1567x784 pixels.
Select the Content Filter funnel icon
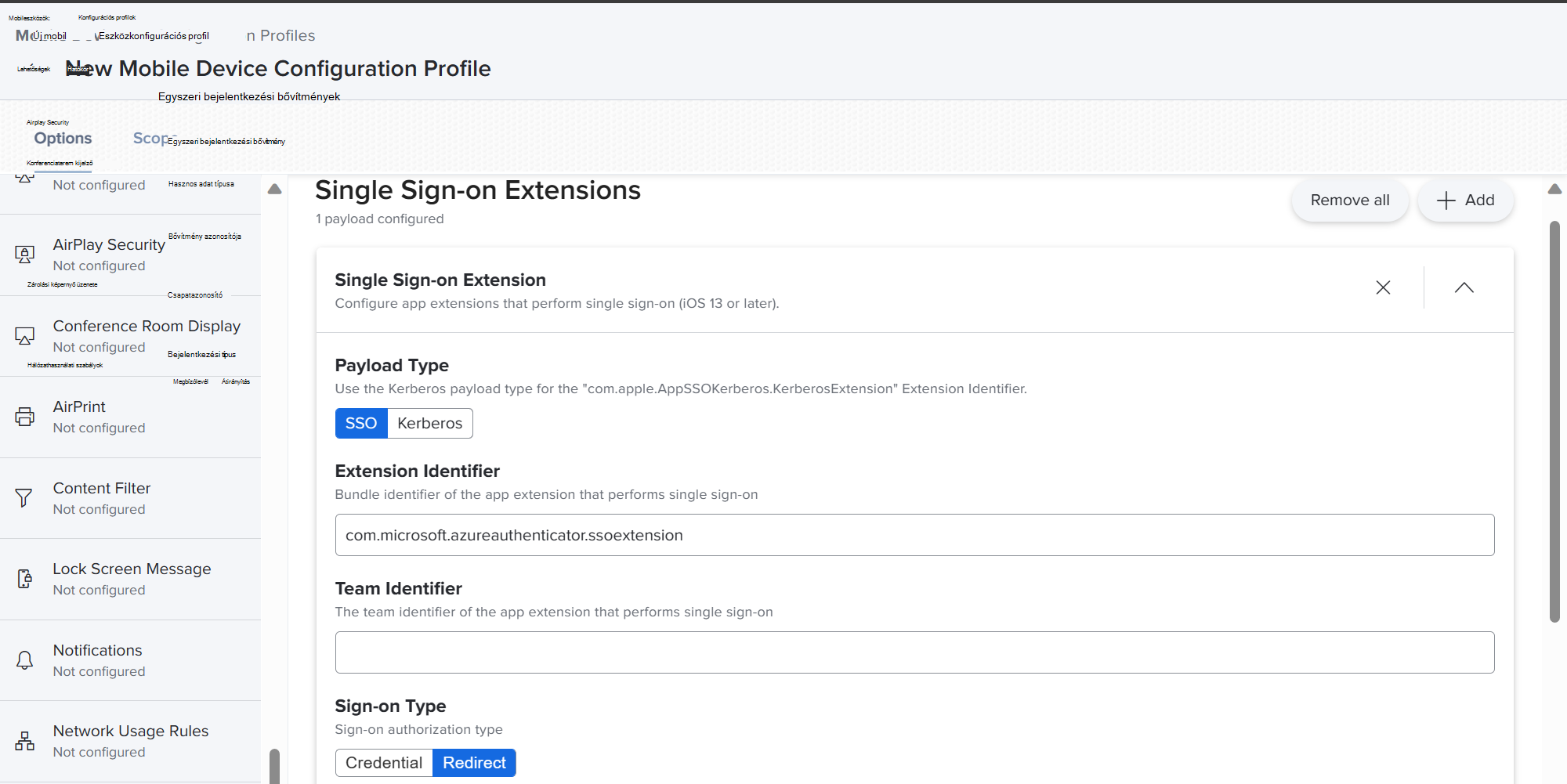click(24, 498)
